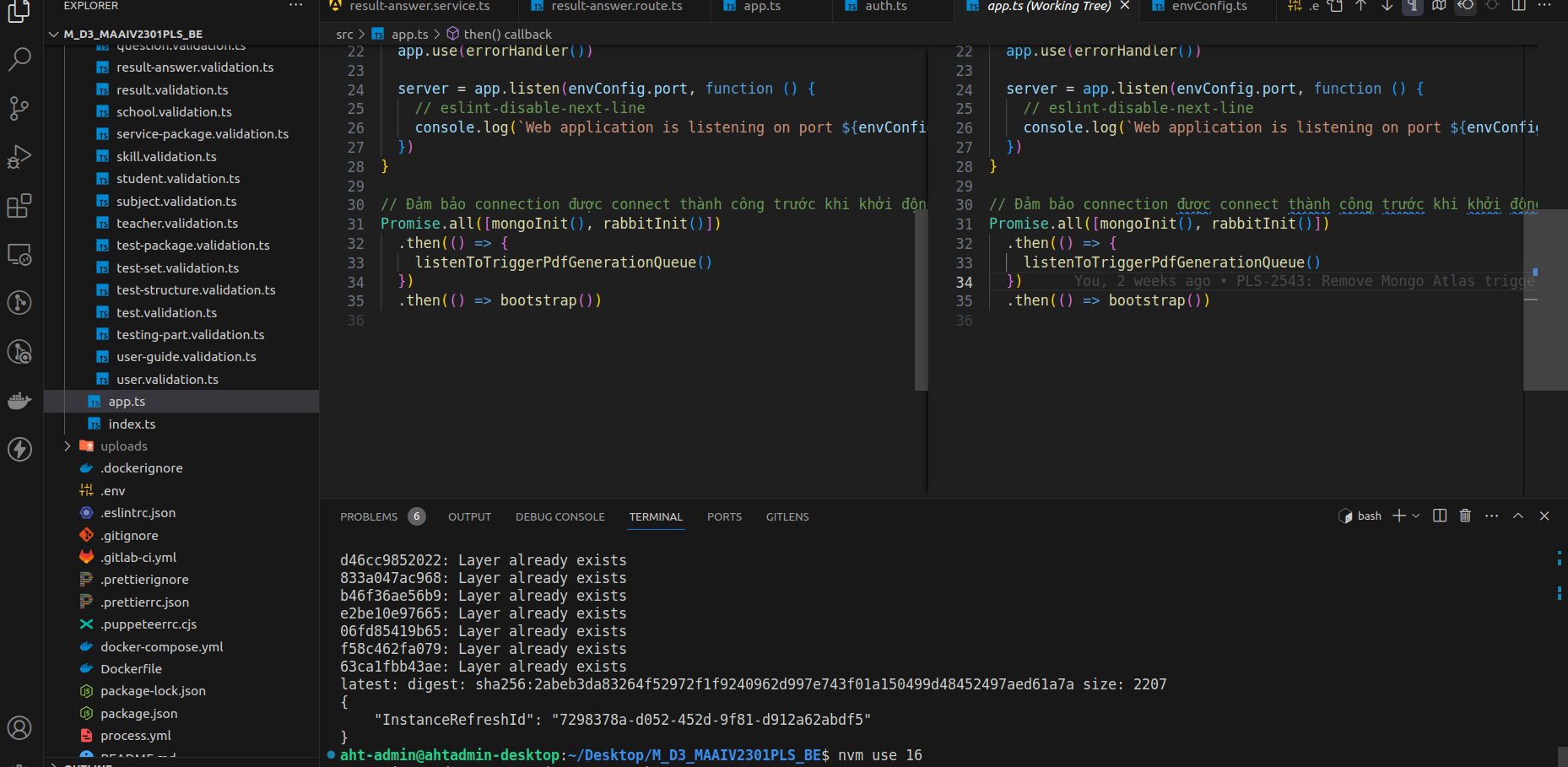1568x767 pixels.
Task: Open docker-compose.yml from explorer
Action: pos(161,647)
